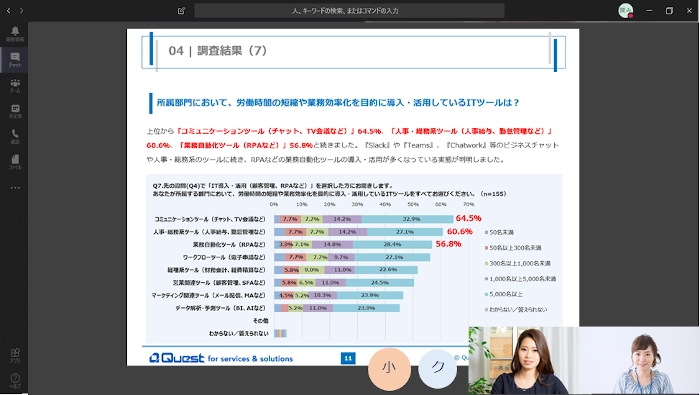The image size is (700, 395).
Task: Open the profile avatar menu
Action: pos(625,10)
